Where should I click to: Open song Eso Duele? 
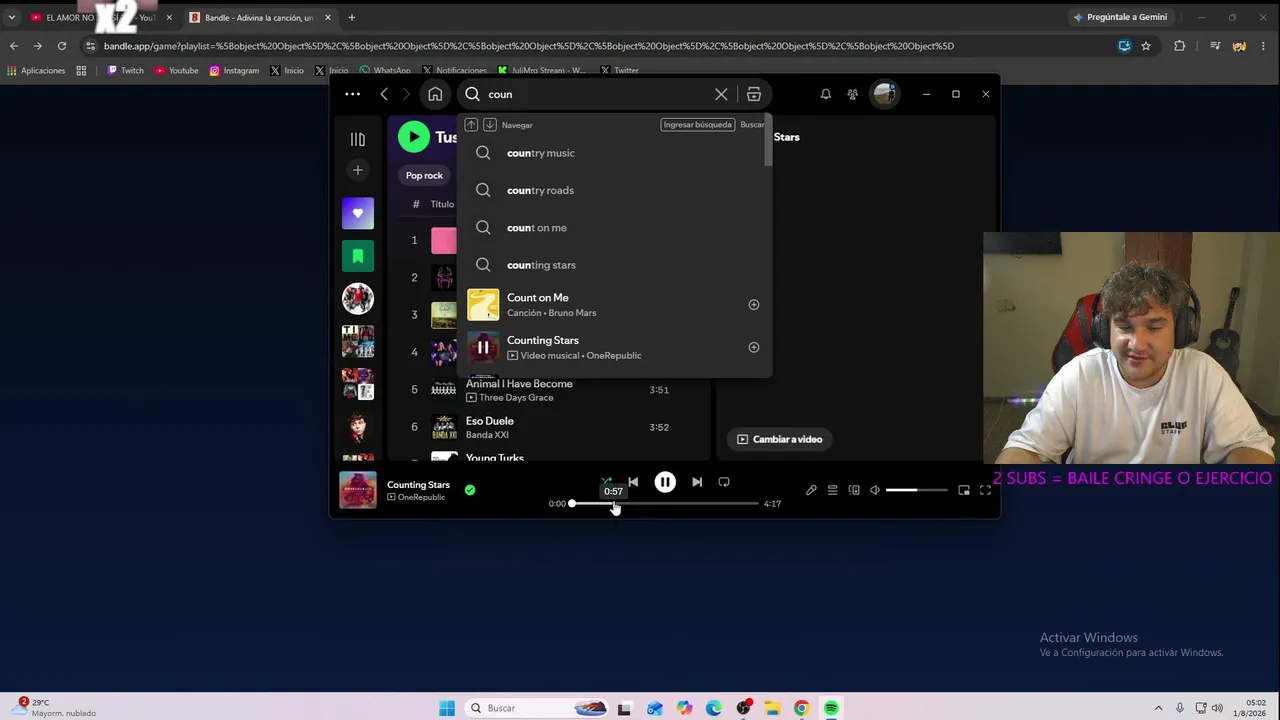pyautogui.click(x=490, y=421)
